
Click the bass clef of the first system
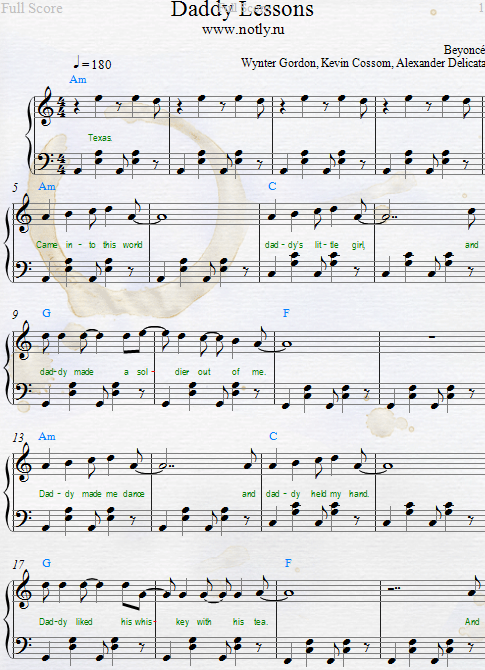coord(44,162)
